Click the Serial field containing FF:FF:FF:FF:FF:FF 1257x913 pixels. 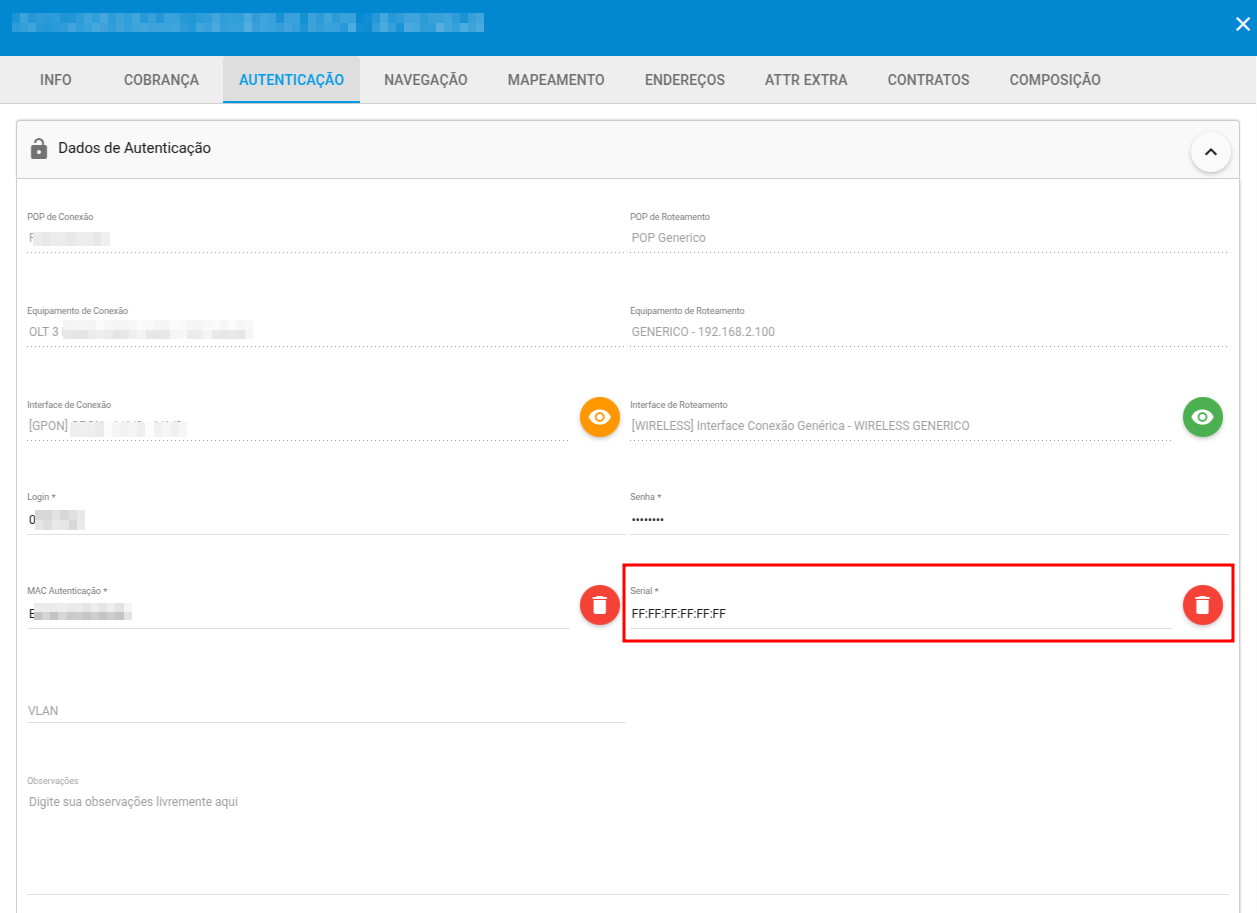(901, 614)
